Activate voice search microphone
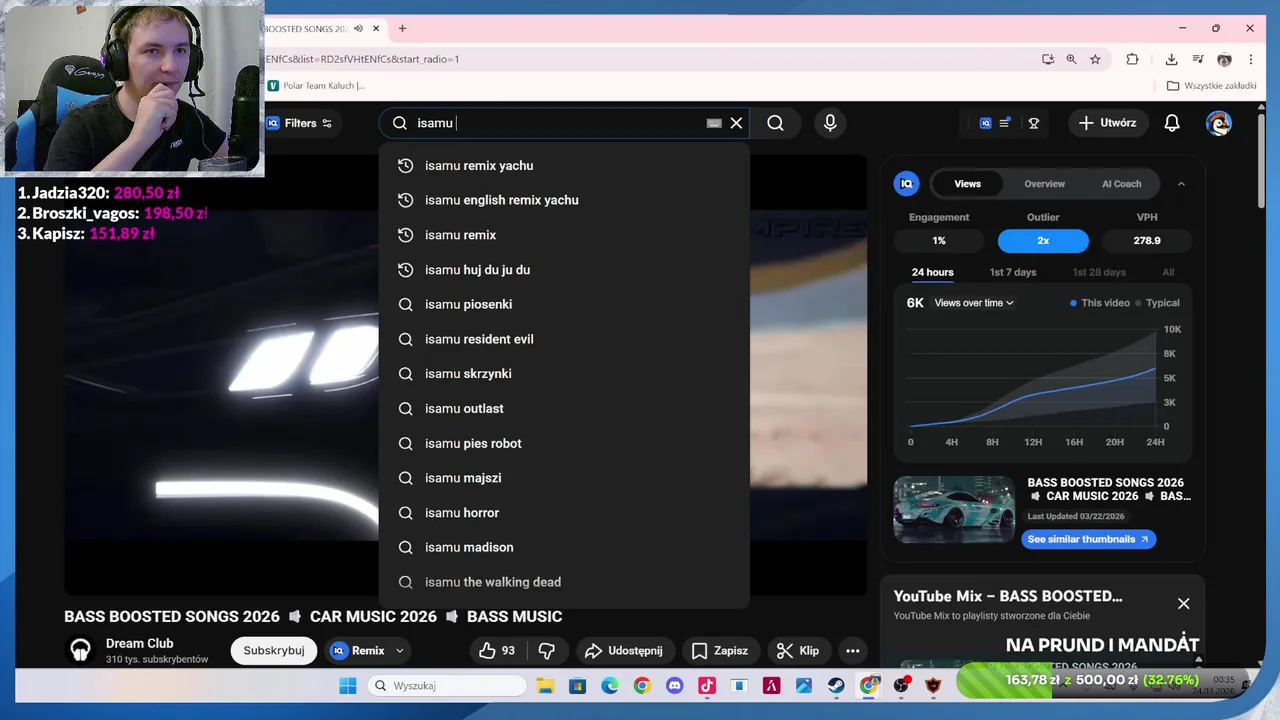Viewport: 1280px width, 720px height. coord(829,123)
